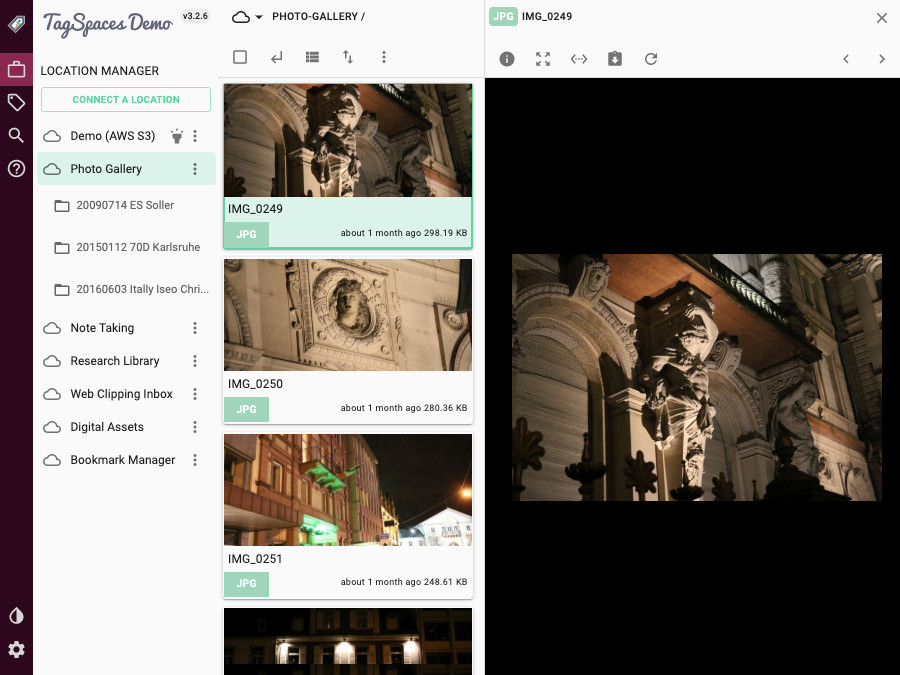Open the location switcher cloud dropdown
The image size is (900, 675).
coord(247,17)
